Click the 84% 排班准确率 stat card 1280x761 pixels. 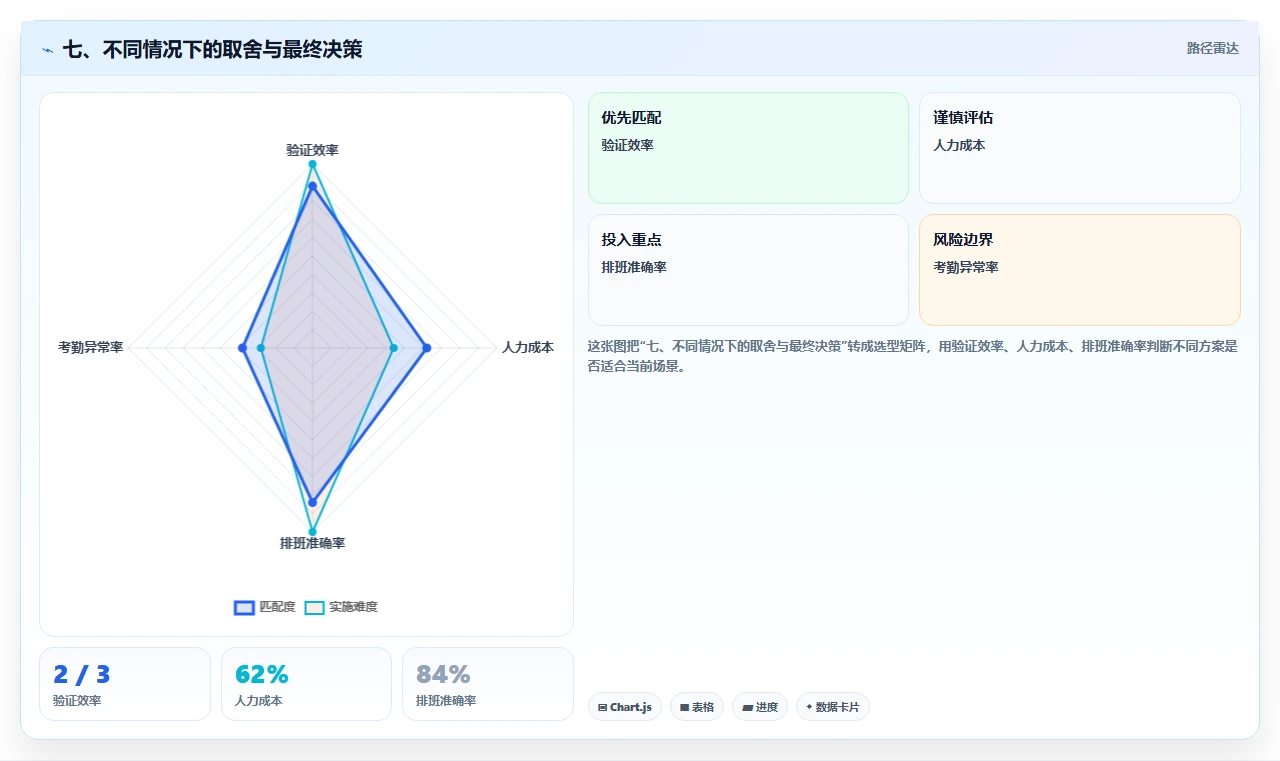[488, 684]
